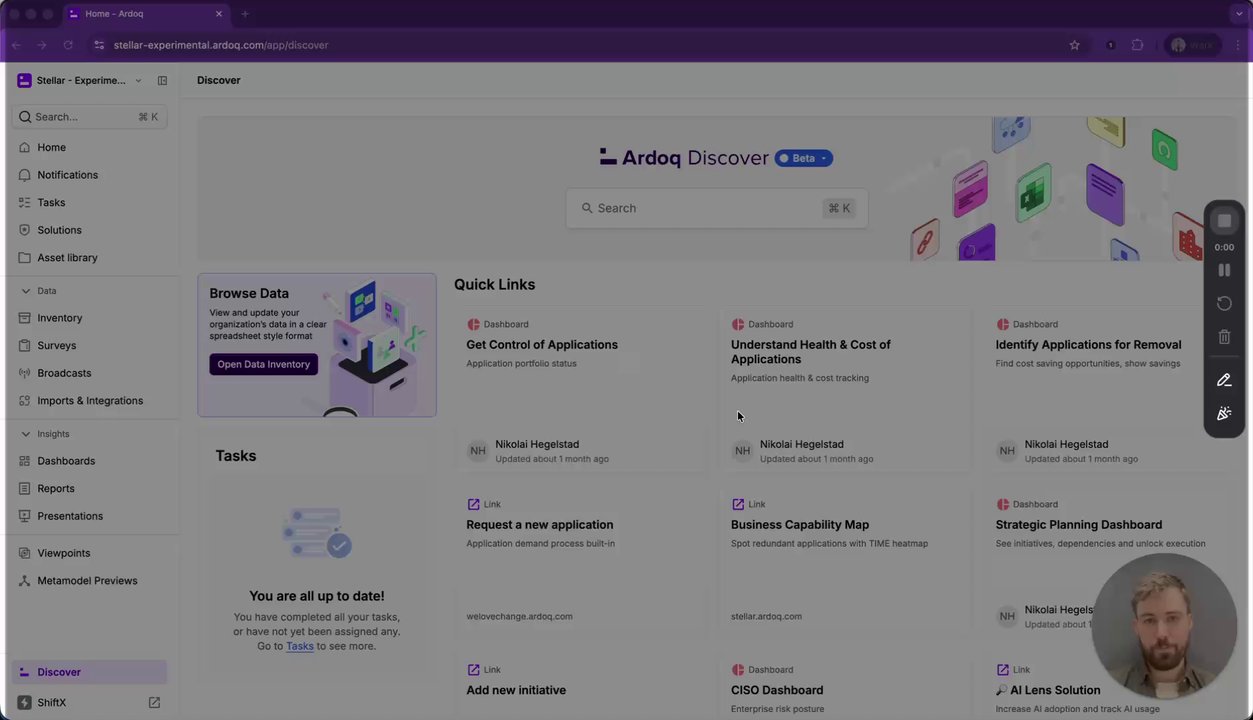The image size is (1253, 720).
Task: Click link icon on Request a new application
Action: click(473, 504)
